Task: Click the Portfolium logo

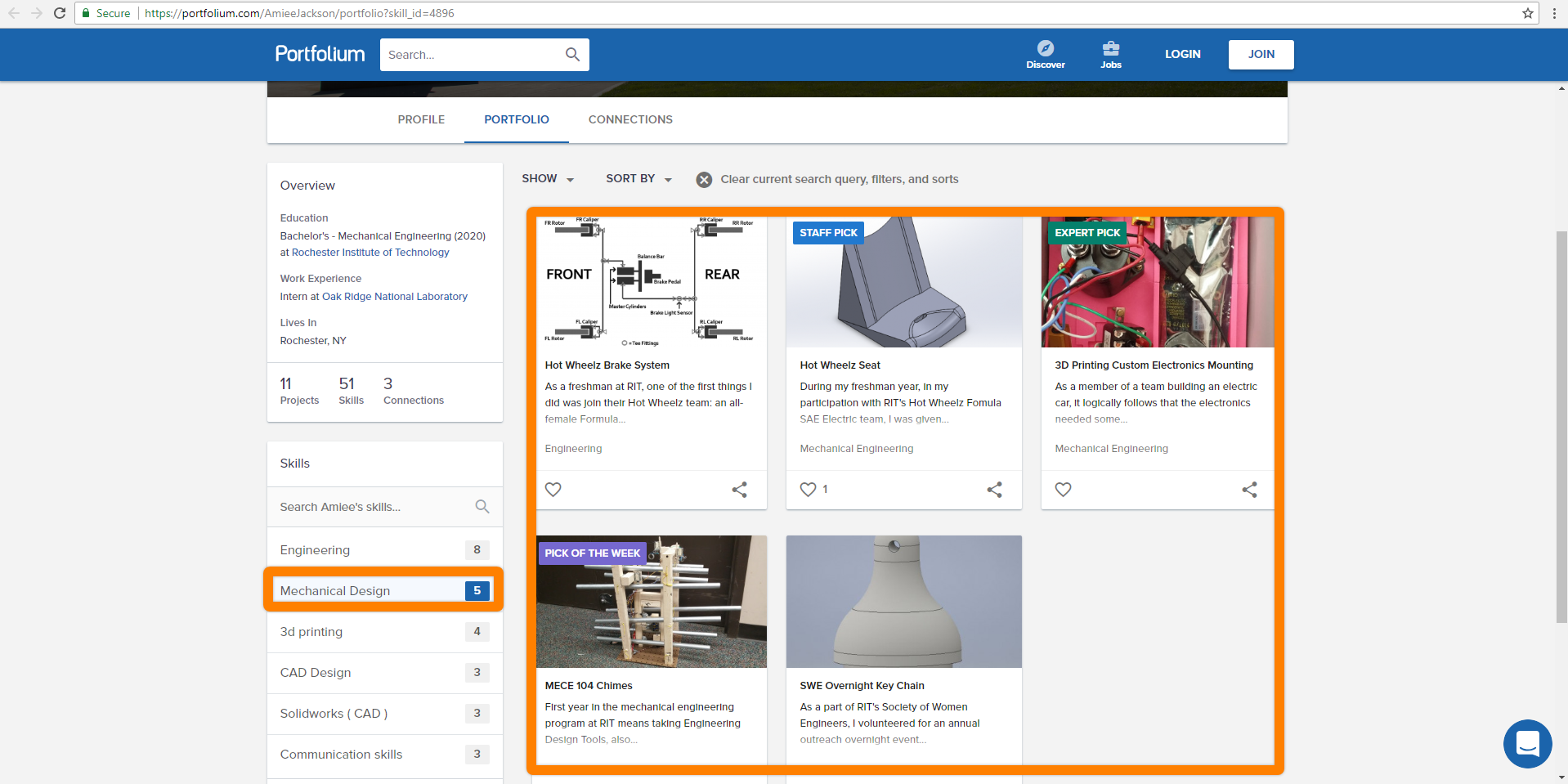Action: [320, 54]
